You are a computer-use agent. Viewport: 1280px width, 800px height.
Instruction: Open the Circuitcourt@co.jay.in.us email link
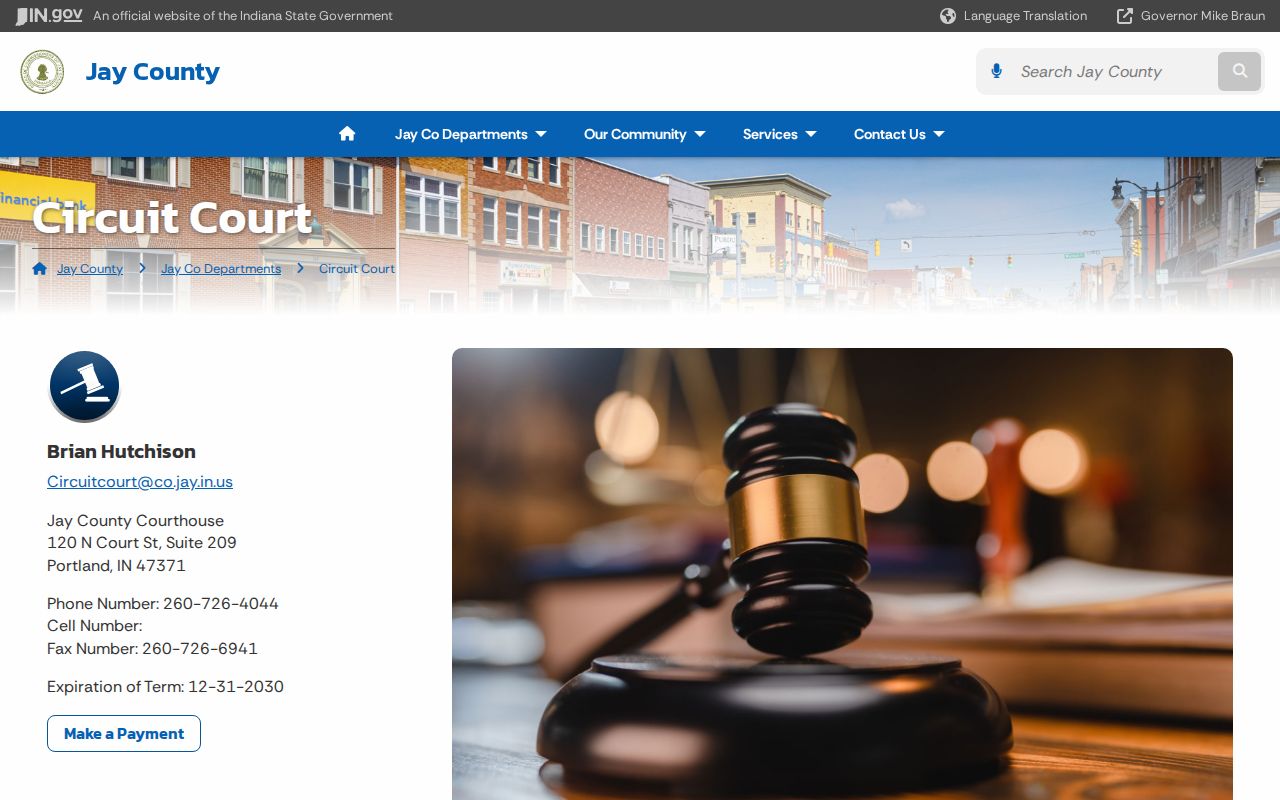pos(140,481)
